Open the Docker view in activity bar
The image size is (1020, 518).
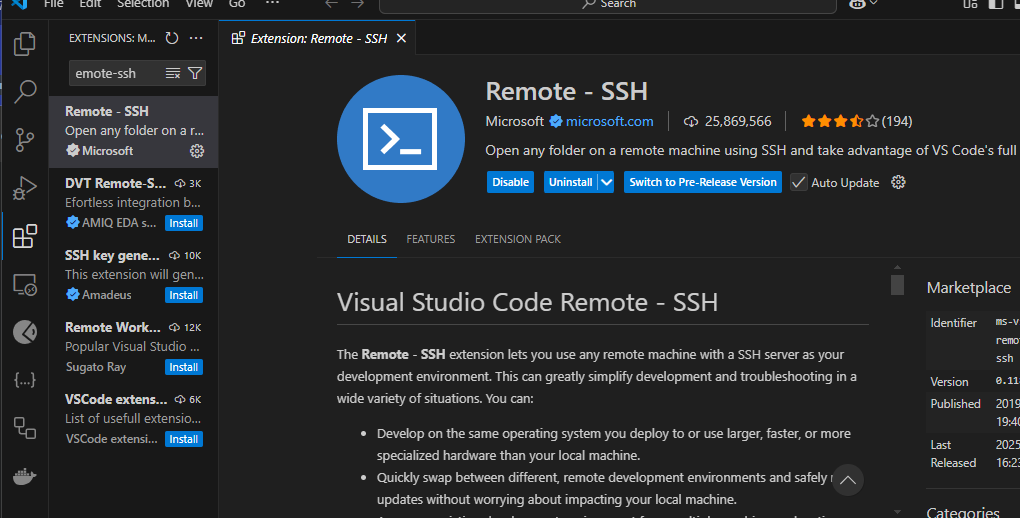coord(25,476)
